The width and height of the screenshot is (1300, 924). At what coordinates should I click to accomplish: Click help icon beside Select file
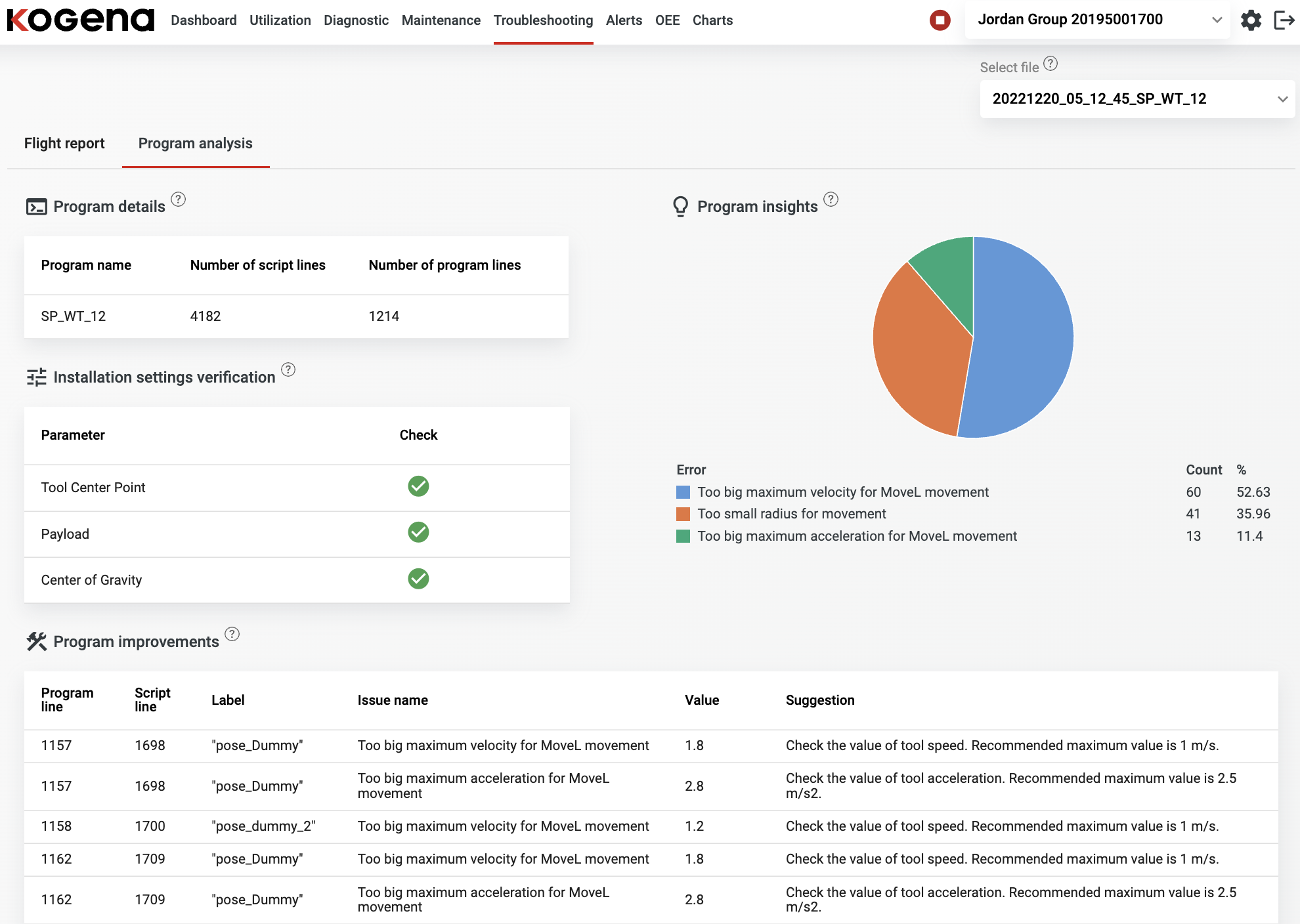tap(1051, 64)
